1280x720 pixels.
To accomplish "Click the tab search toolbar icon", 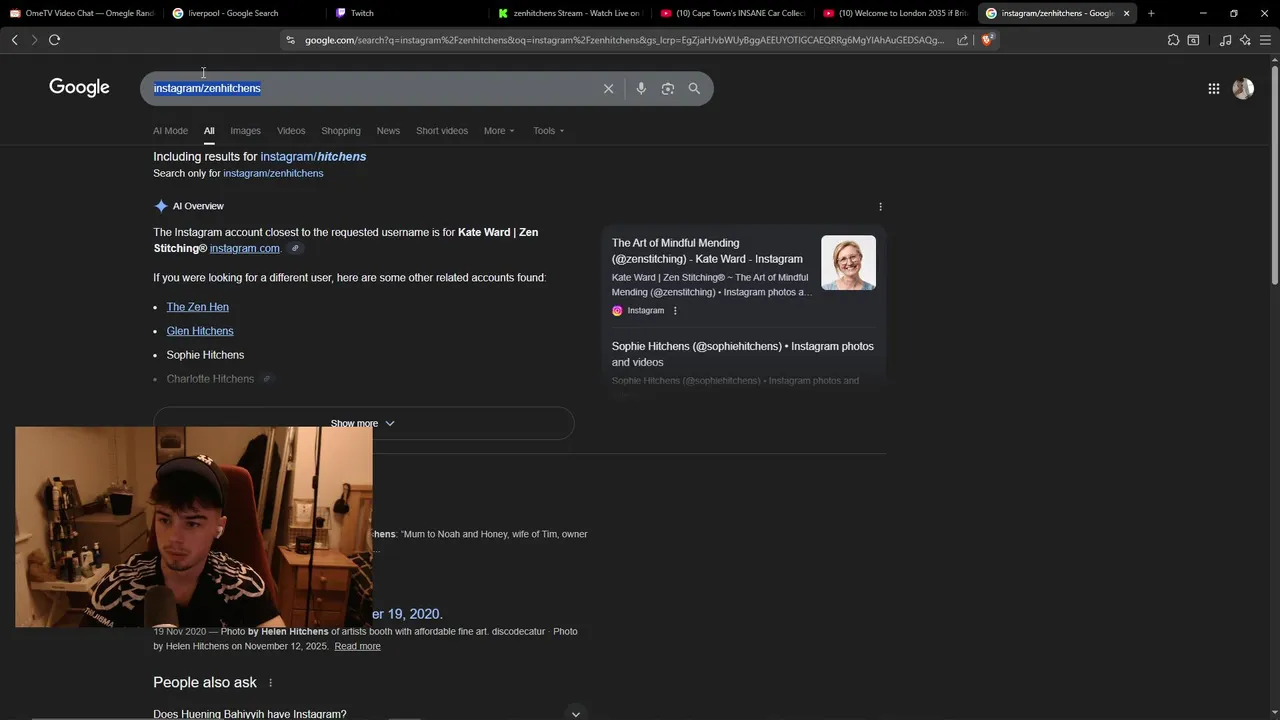I will coord(1193,40).
